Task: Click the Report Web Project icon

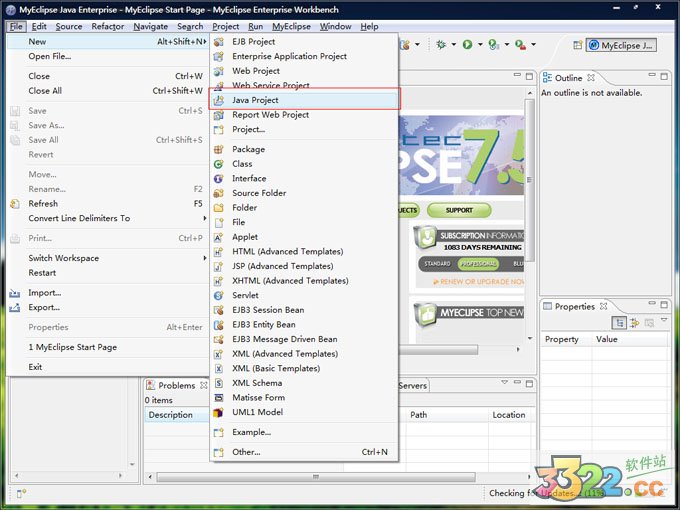Action: [x=219, y=115]
